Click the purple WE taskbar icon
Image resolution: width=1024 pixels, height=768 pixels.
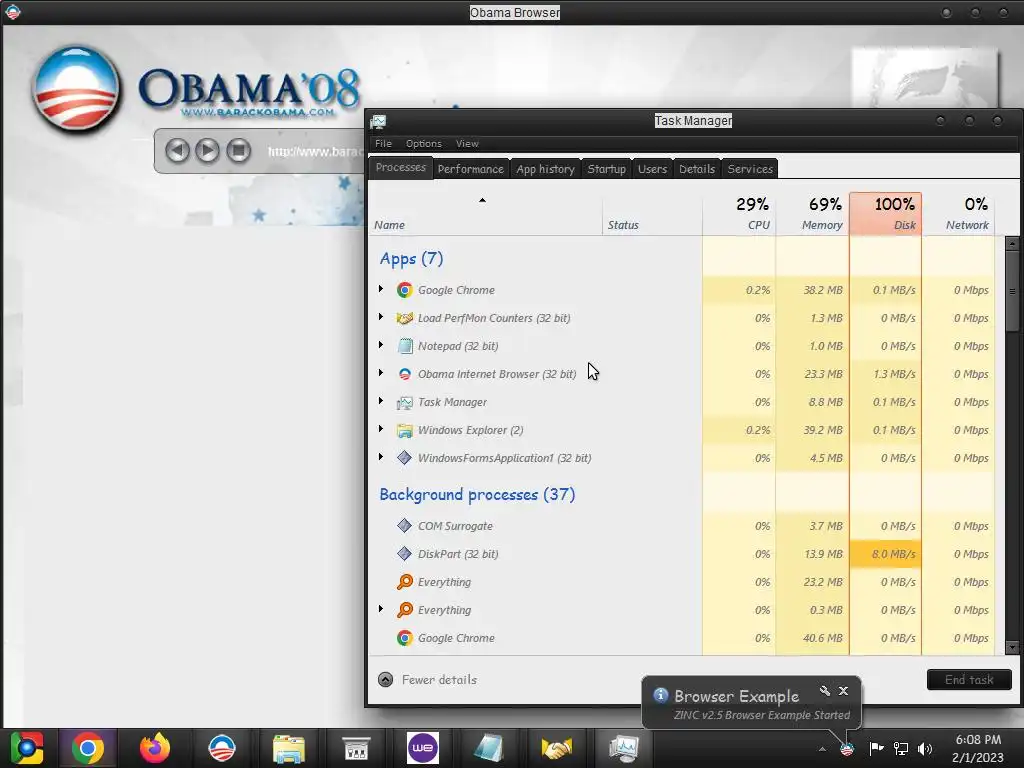click(x=423, y=748)
